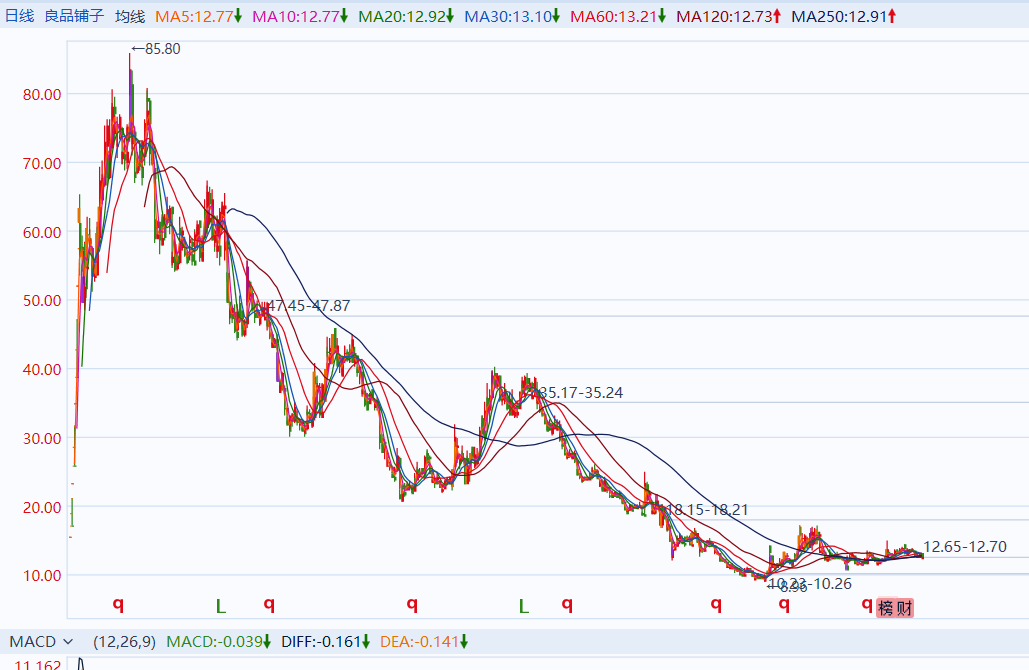Click the MA30:13.10 blue legend entry
The image size is (1029, 670).
508,16
